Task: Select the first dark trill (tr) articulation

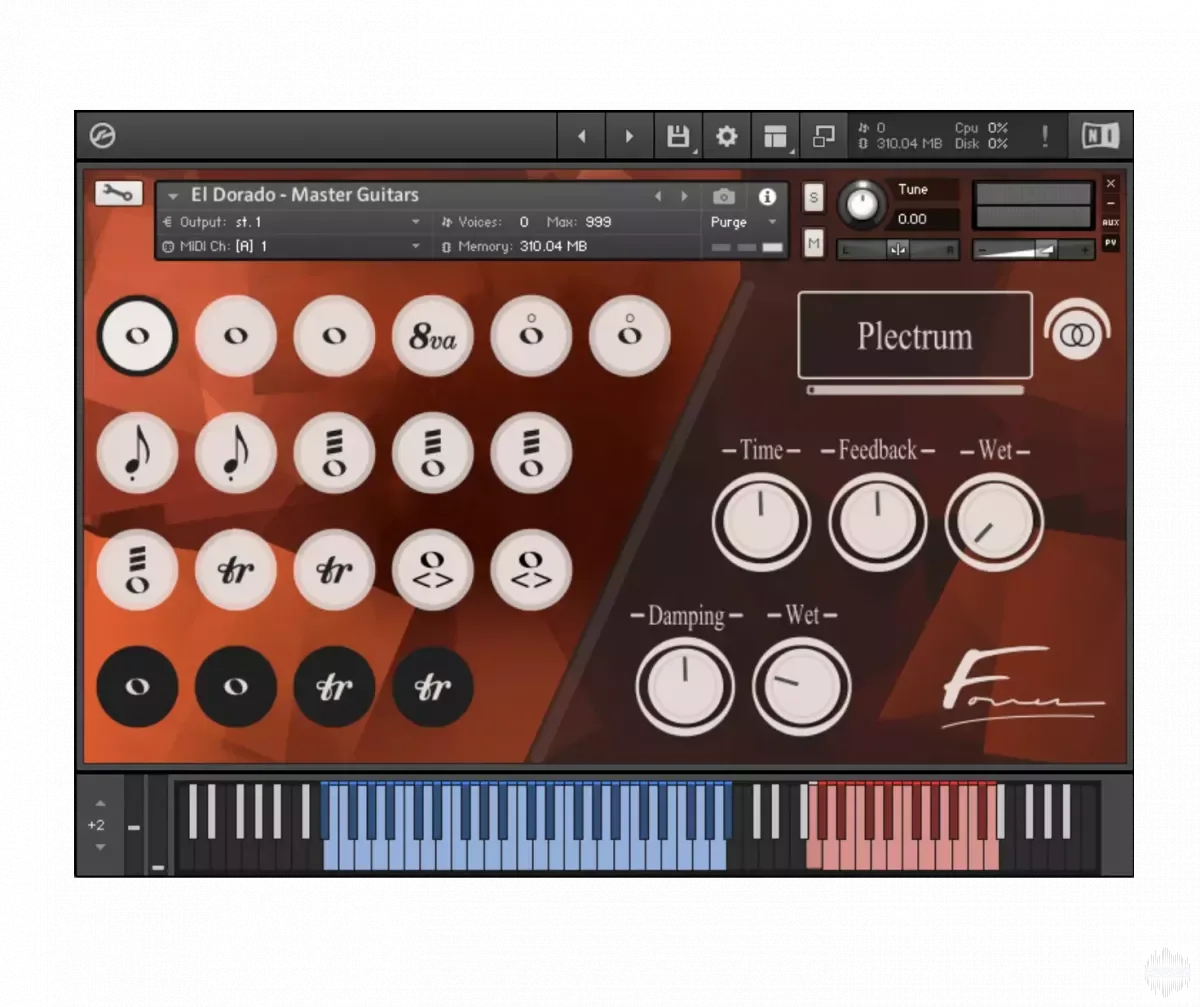Action: (x=334, y=687)
